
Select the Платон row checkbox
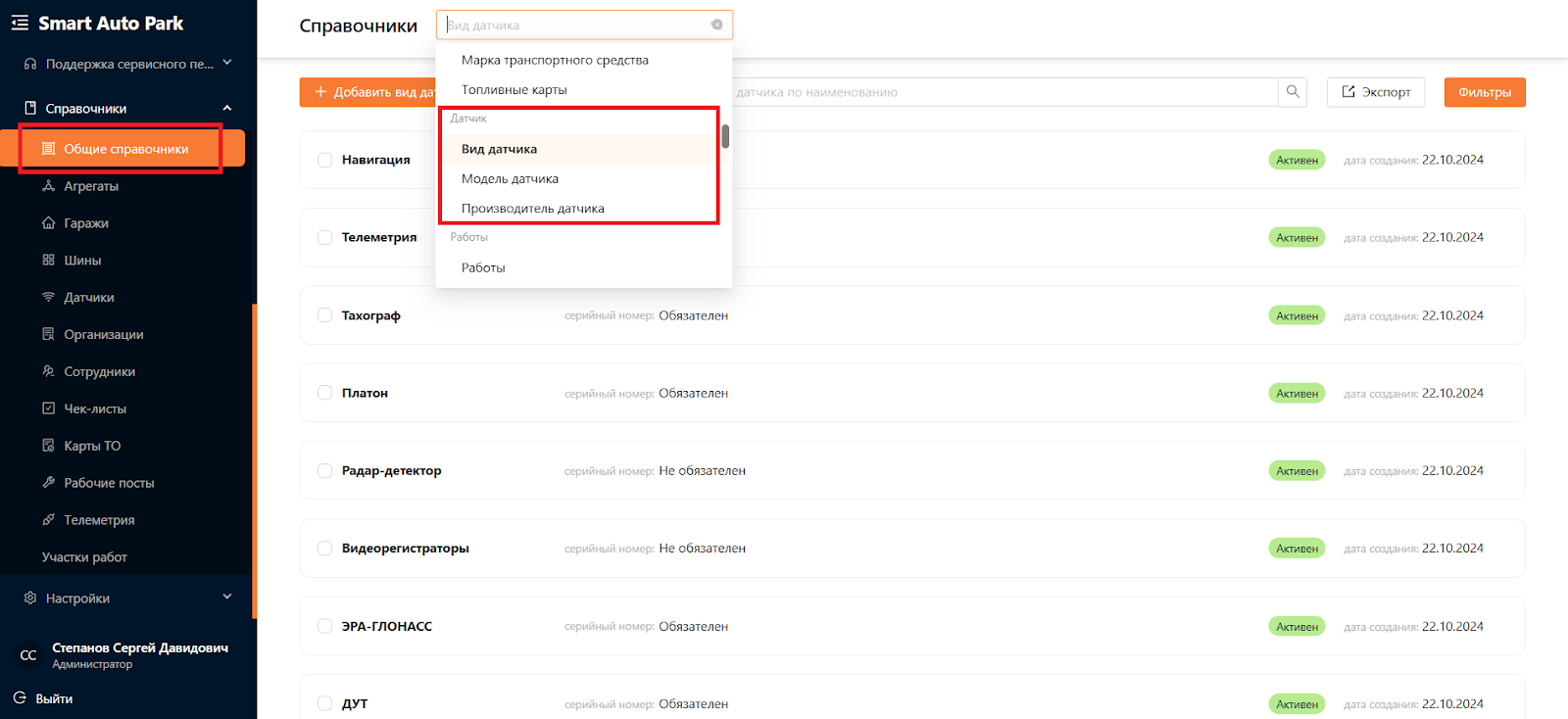coord(324,393)
